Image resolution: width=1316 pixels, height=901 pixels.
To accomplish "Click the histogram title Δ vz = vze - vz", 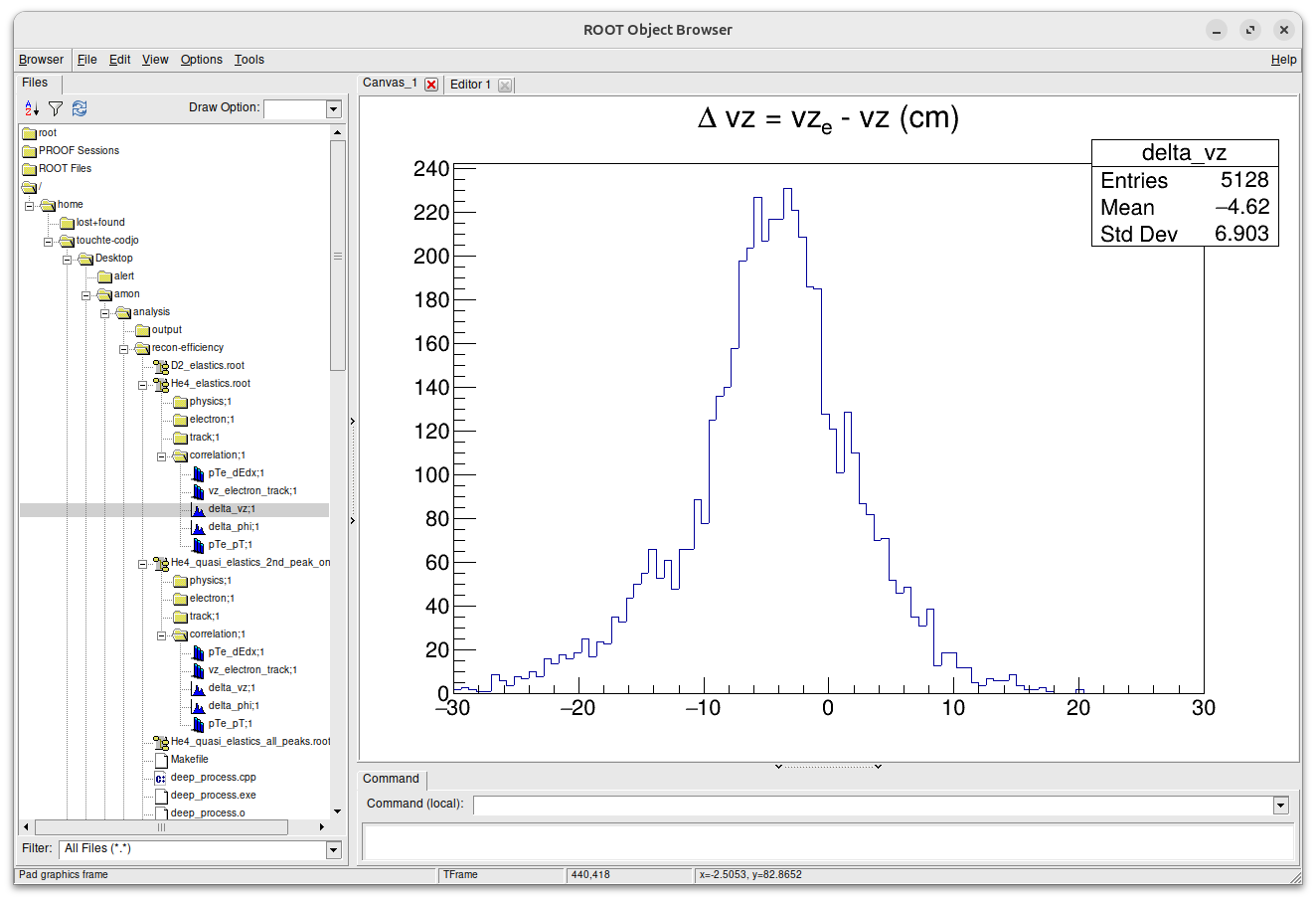I will (828, 119).
